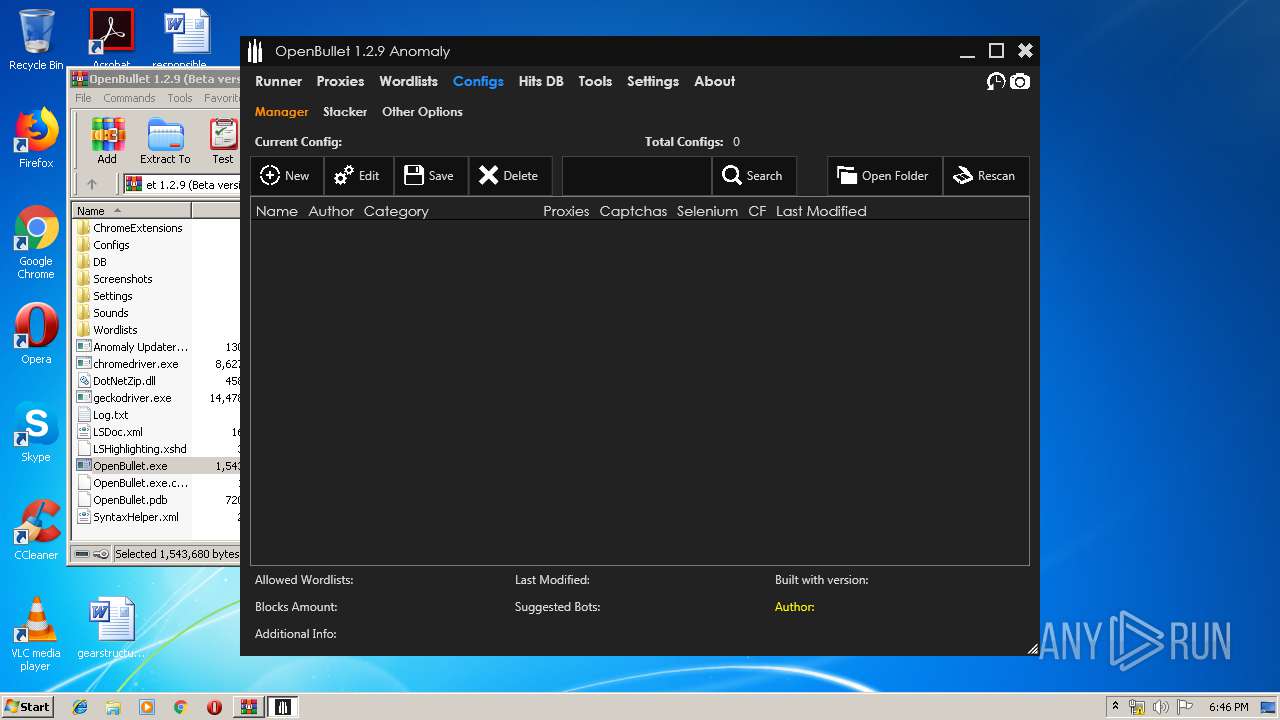Click the screenshot camera icon
The width and height of the screenshot is (1280, 720).
pyautogui.click(x=1020, y=82)
